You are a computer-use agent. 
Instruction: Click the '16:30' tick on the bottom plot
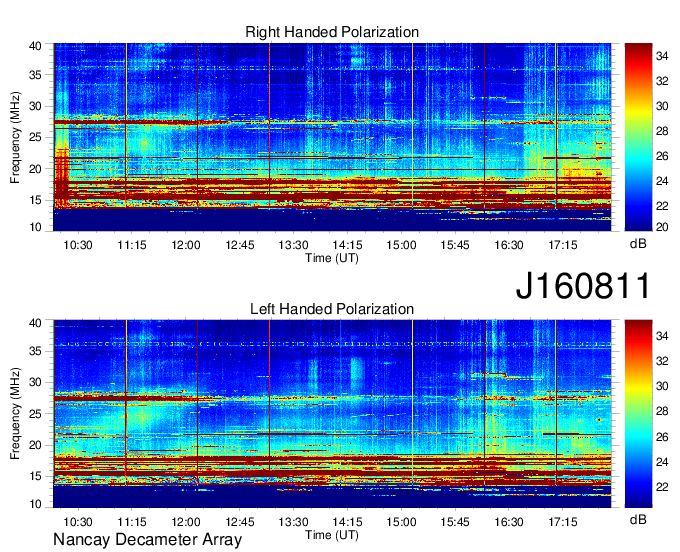509,522
